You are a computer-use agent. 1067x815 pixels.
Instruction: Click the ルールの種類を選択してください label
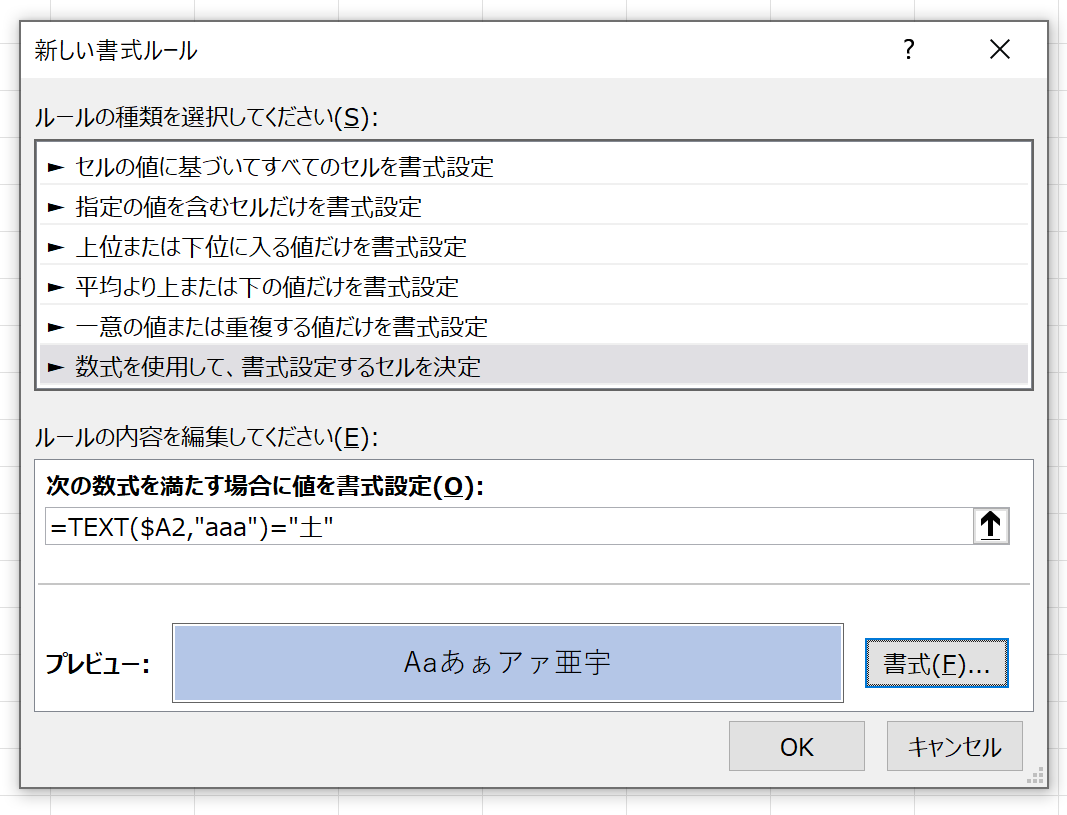coord(206,117)
